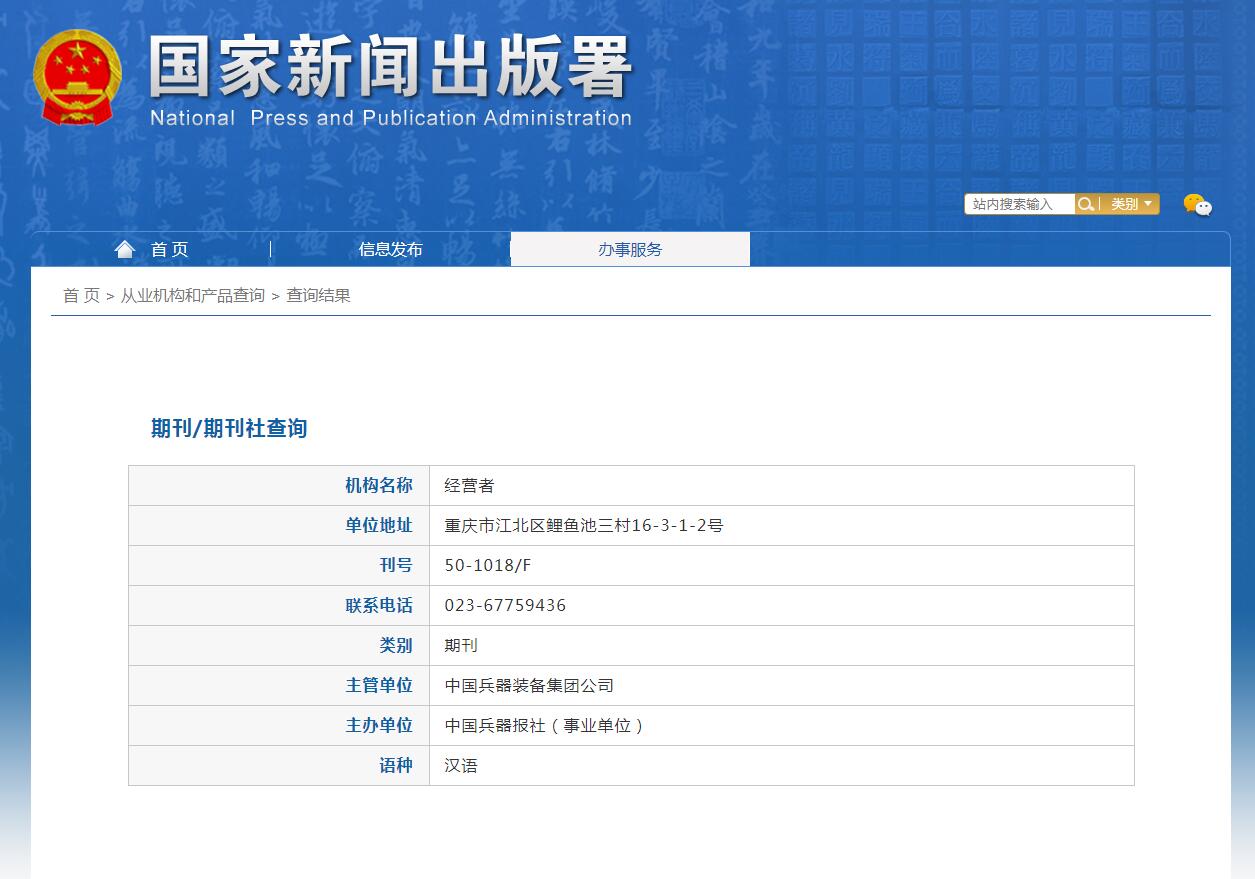This screenshot has height=879, width=1255.
Task: Switch to the 信息发布 tab
Action: point(390,249)
